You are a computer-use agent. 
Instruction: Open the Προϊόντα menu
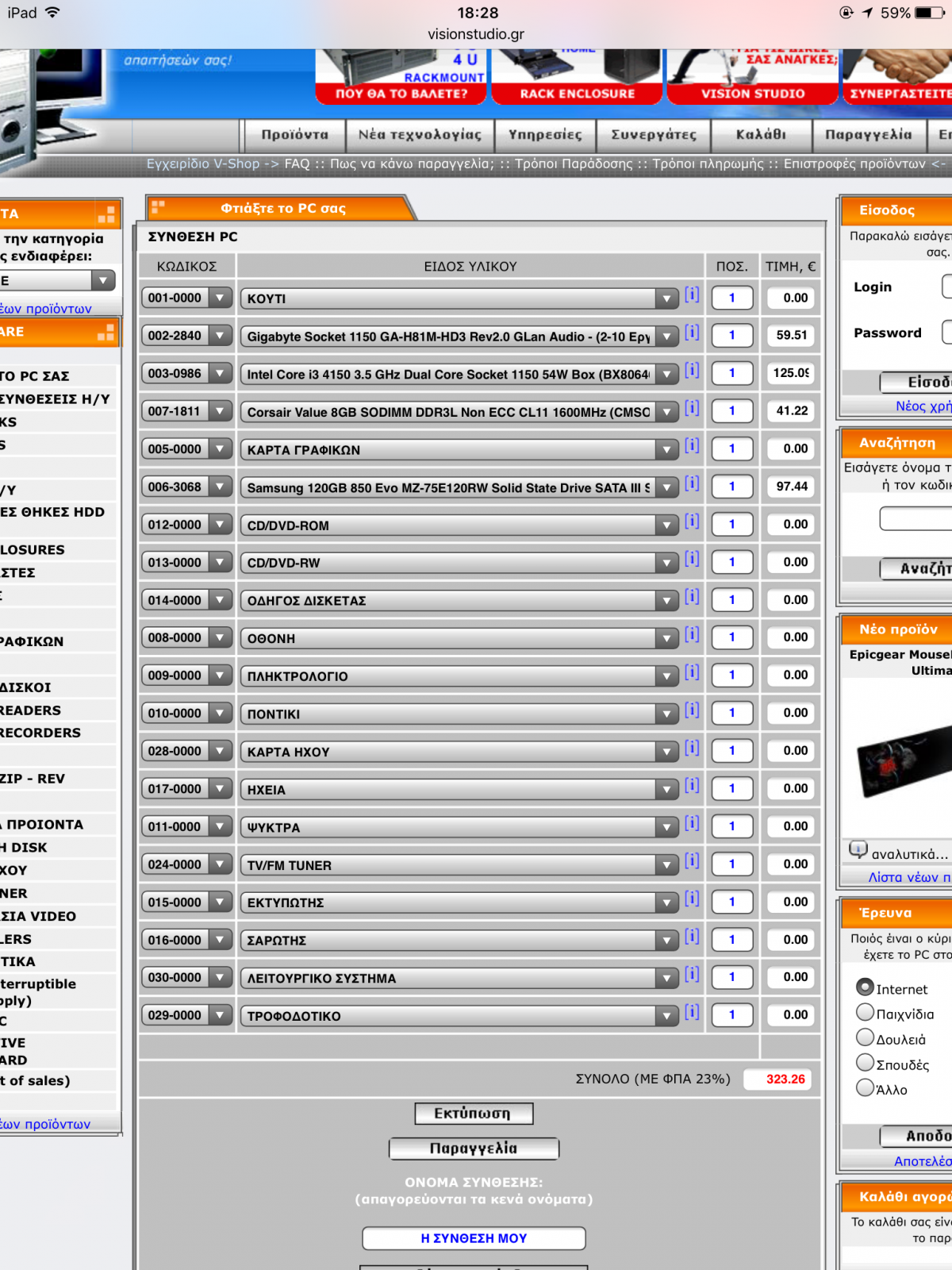(x=294, y=135)
